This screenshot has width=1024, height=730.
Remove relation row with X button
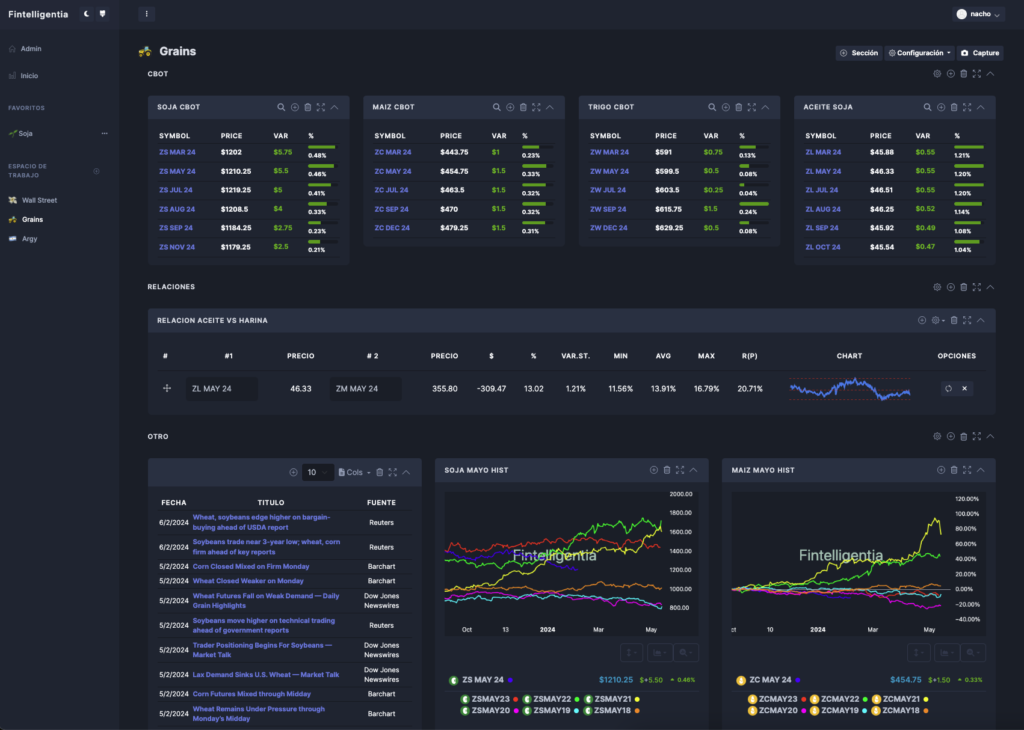[x=965, y=389]
